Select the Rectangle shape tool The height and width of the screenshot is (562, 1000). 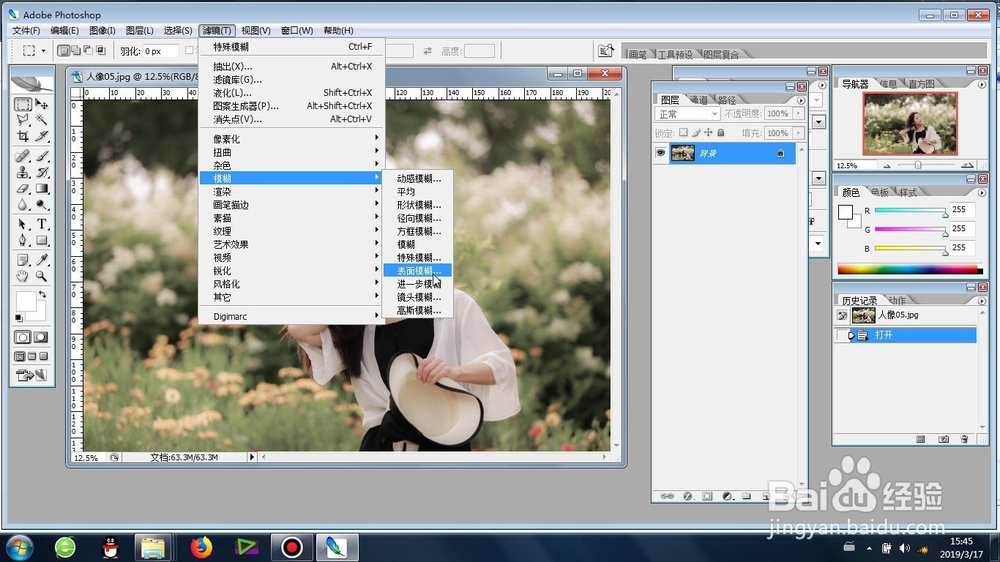41,240
